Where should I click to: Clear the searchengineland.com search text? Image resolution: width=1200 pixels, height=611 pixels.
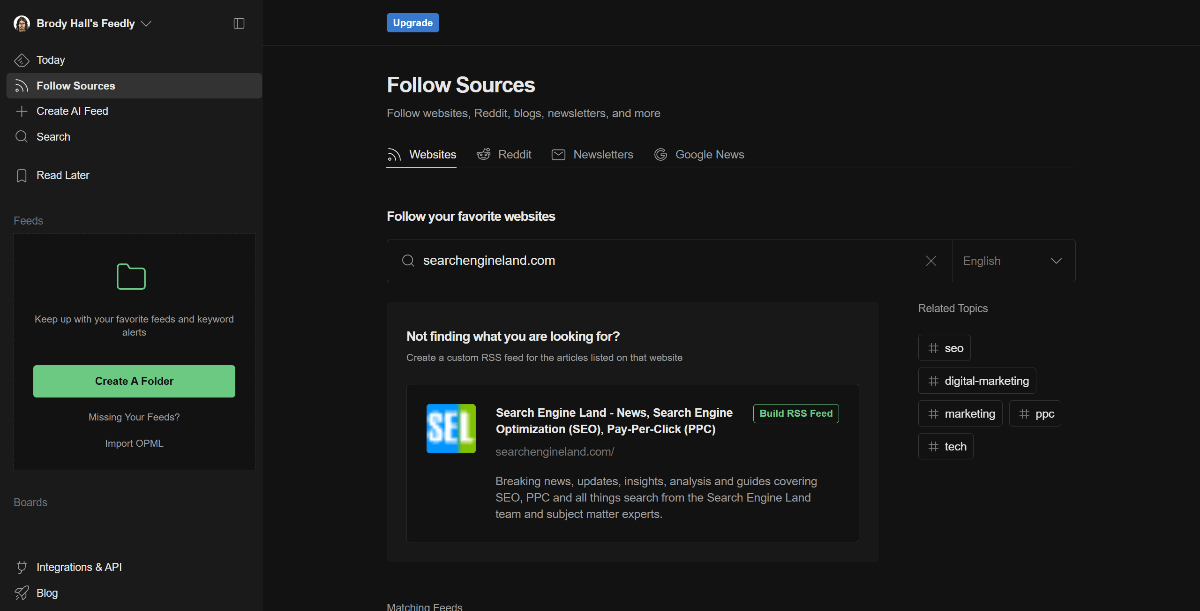pyautogui.click(x=931, y=261)
